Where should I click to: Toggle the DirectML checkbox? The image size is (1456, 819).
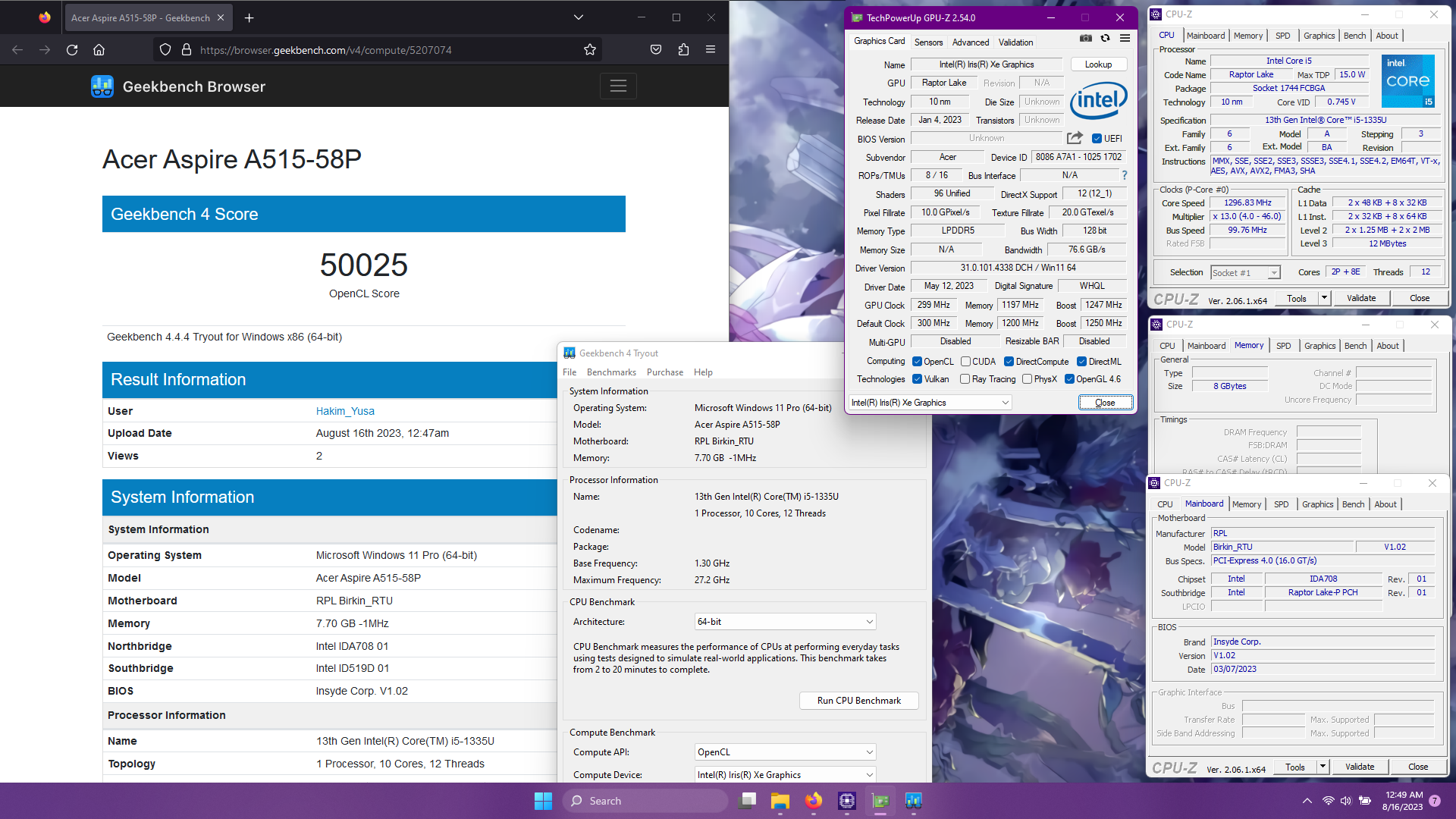pos(1081,362)
